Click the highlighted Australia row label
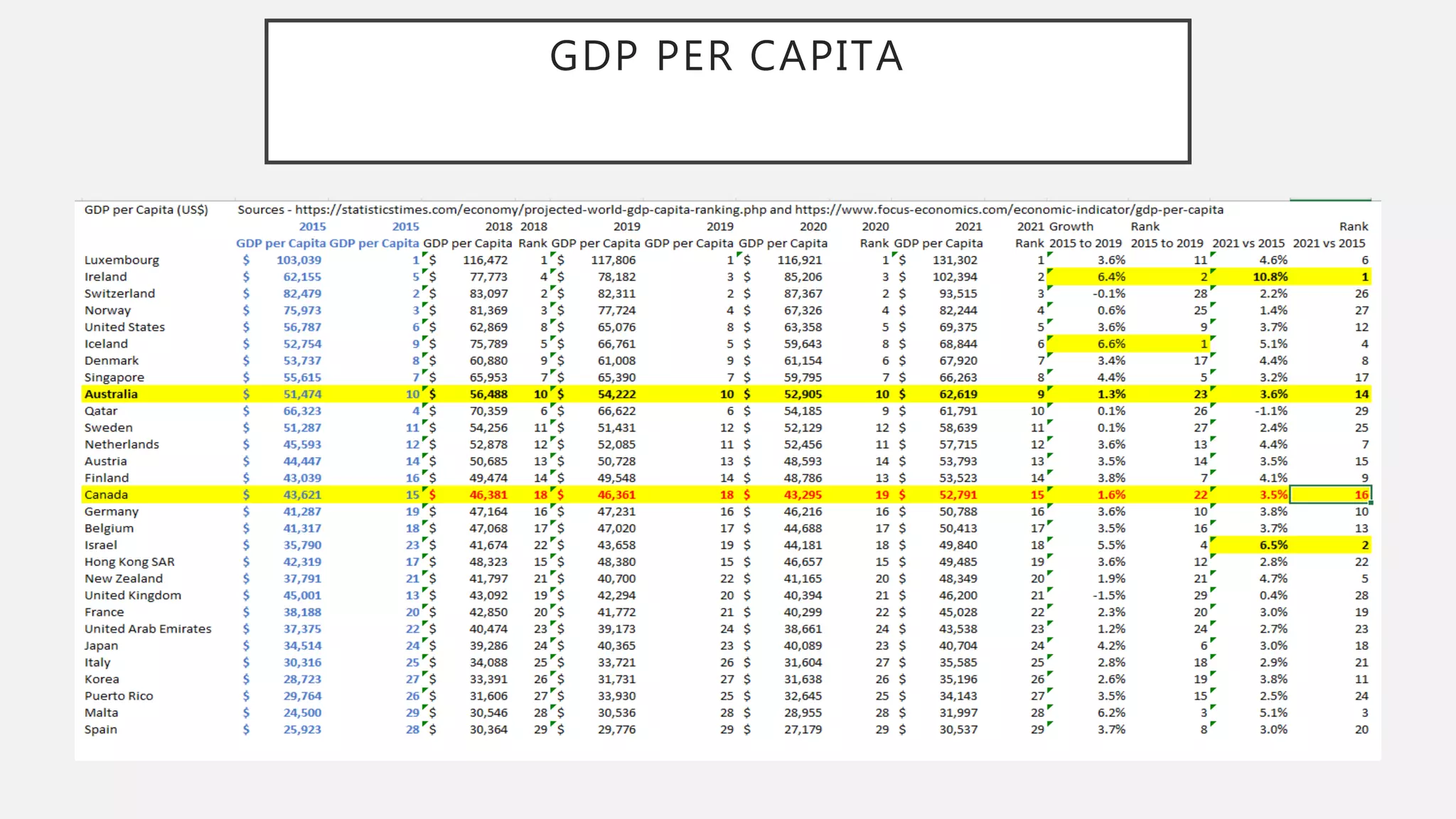Viewport: 1456px width, 819px height. 111,394
